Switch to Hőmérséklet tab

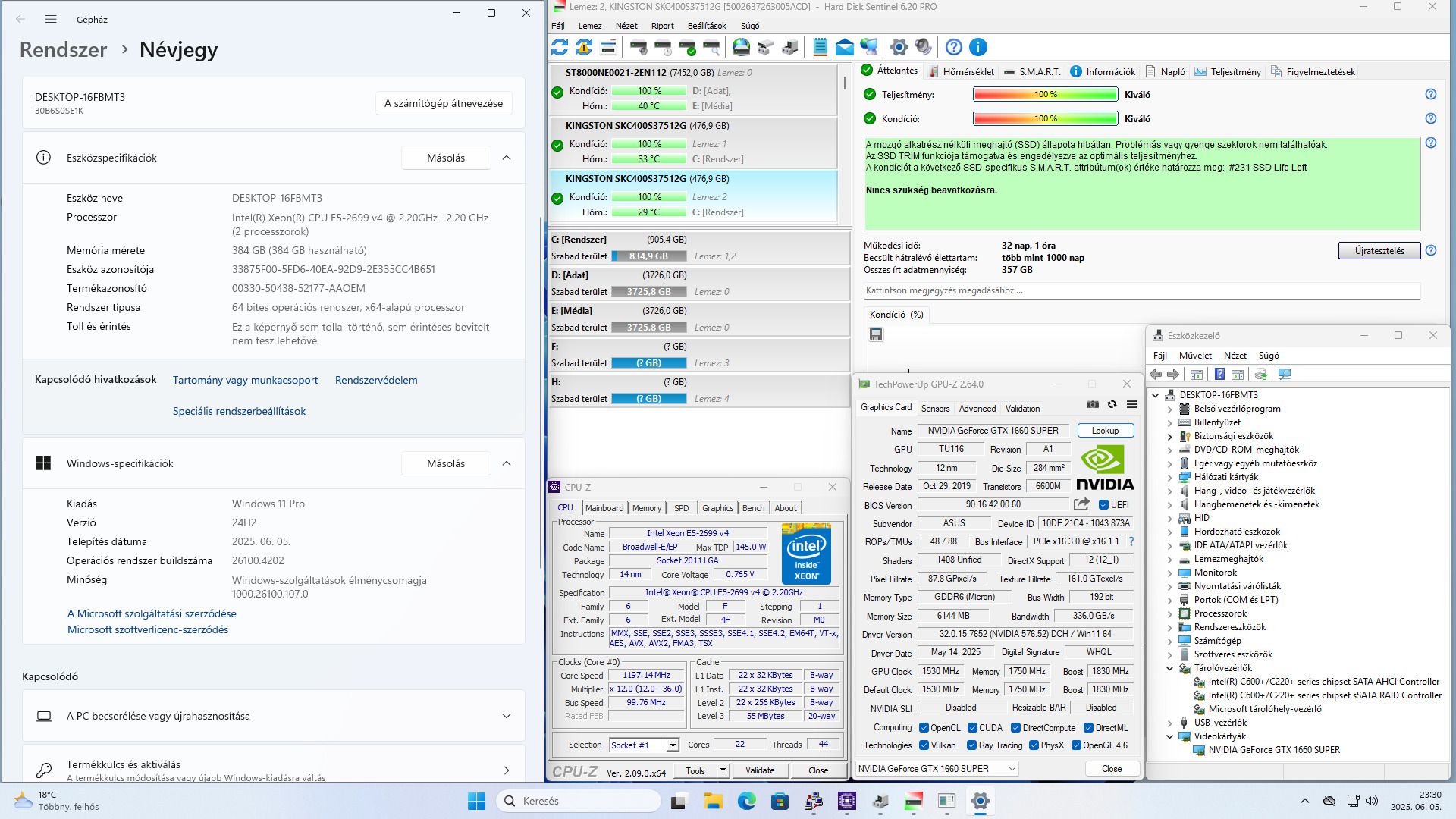click(x=960, y=71)
